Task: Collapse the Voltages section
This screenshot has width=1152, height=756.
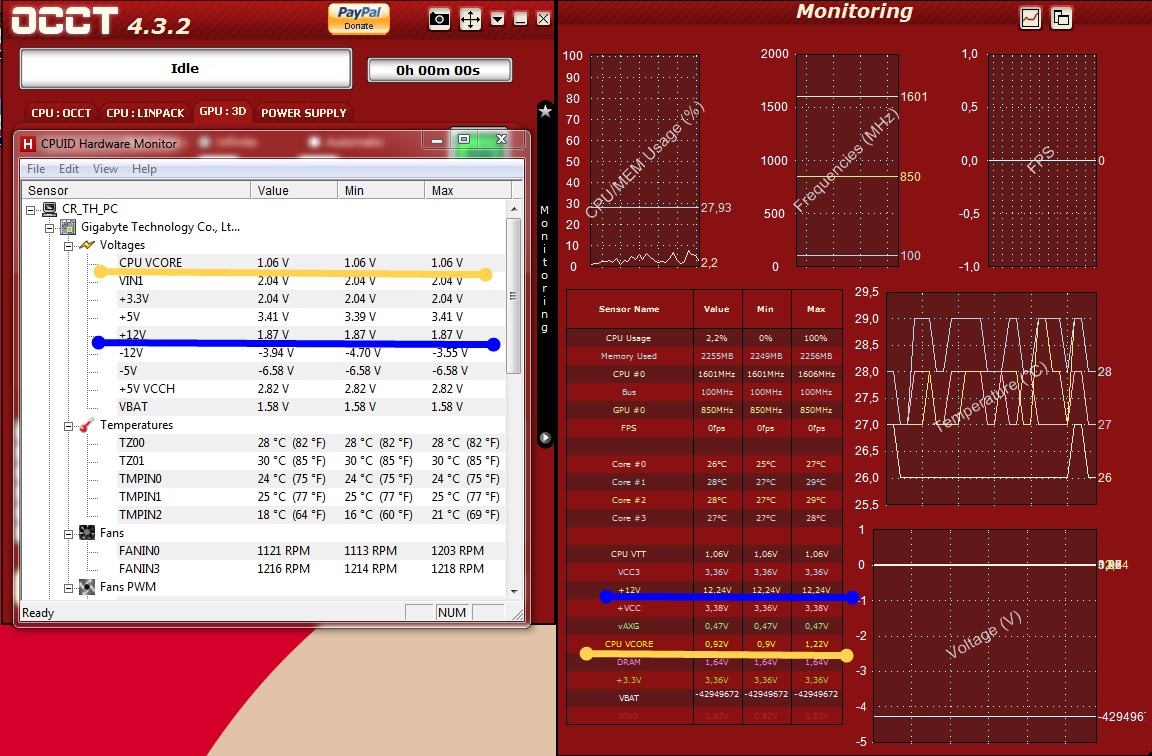Action: (68, 246)
